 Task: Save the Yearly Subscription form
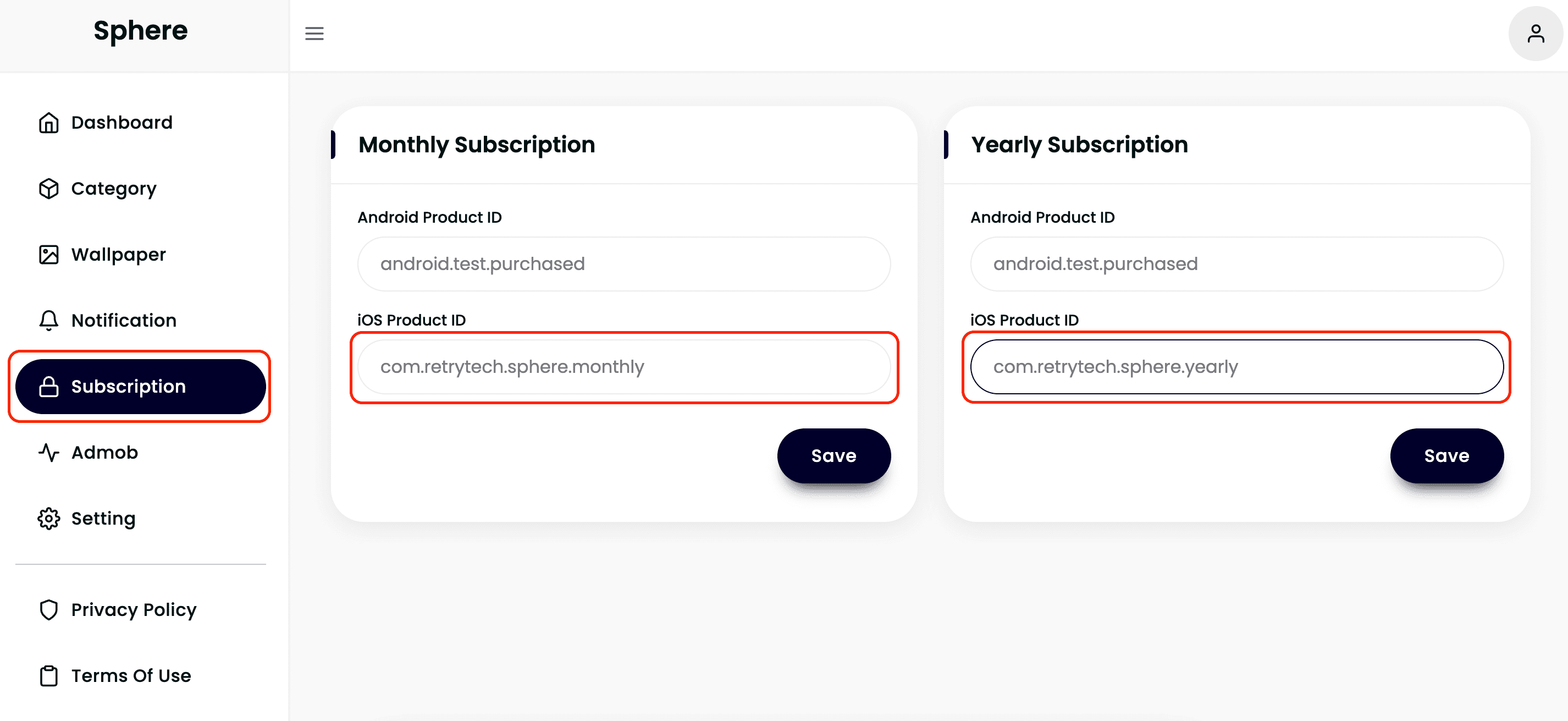coord(1446,455)
